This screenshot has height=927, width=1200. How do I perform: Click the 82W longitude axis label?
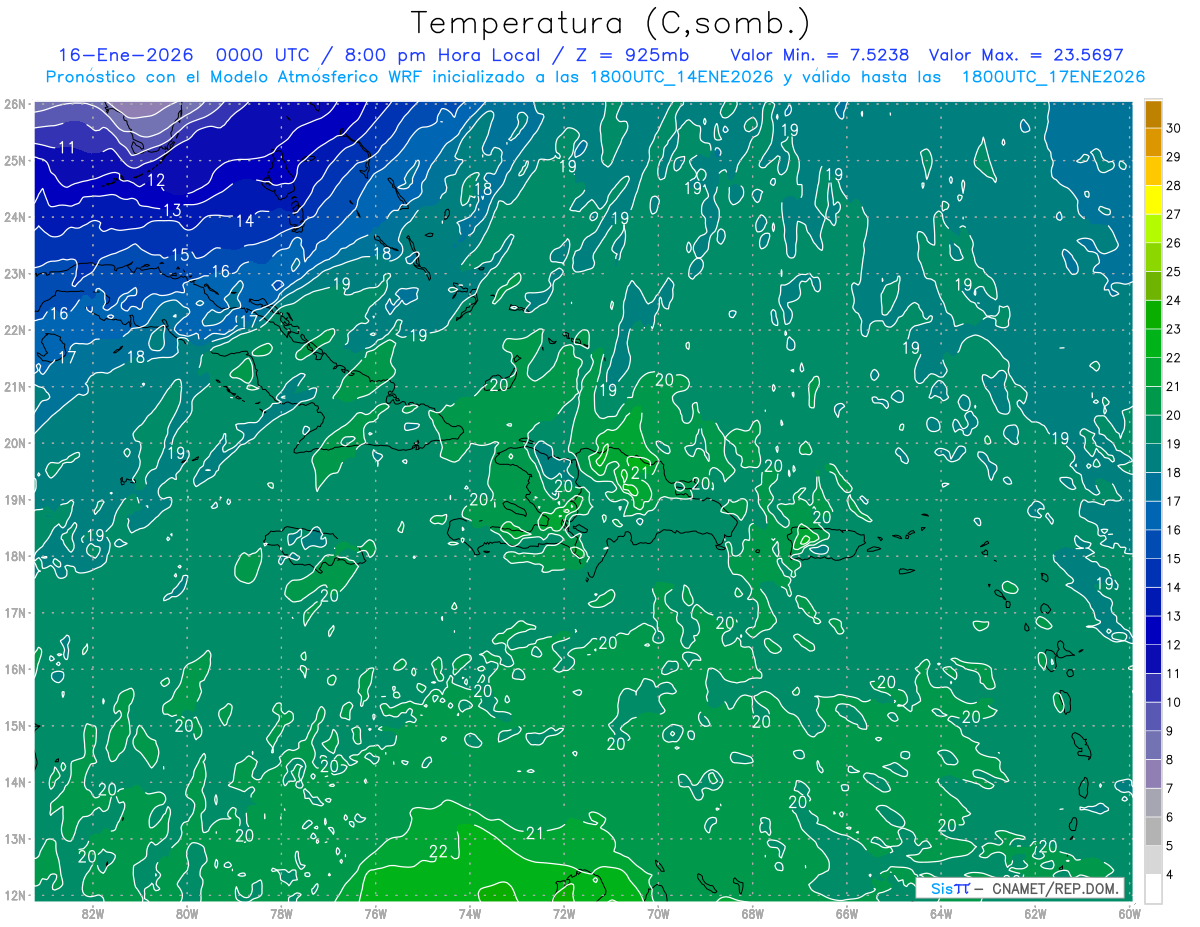pyautogui.click(x=93, y=913)
